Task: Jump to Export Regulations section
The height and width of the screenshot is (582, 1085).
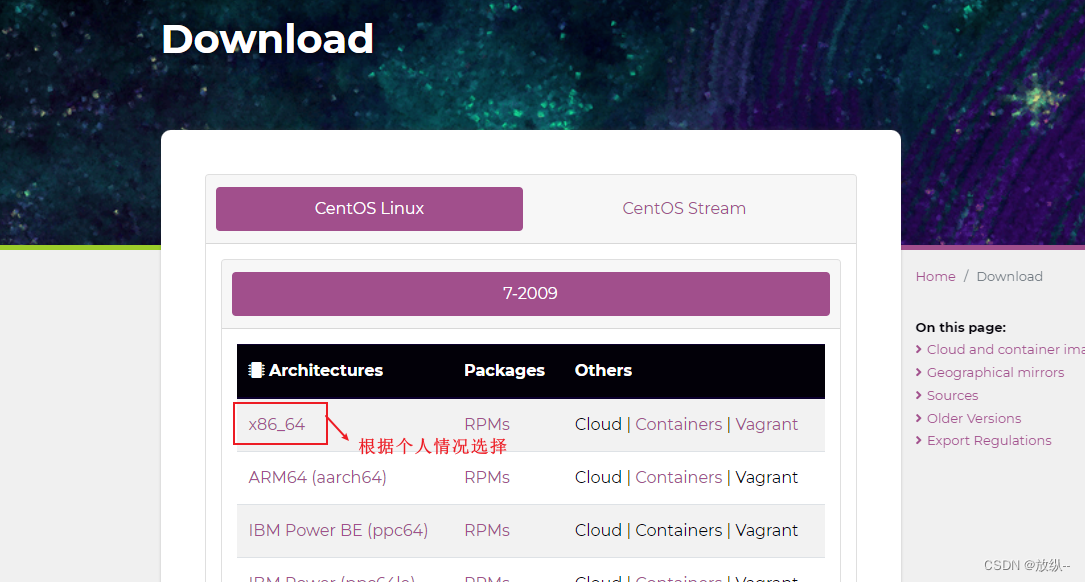Action: pyautogui.click(x=989, y=441)
